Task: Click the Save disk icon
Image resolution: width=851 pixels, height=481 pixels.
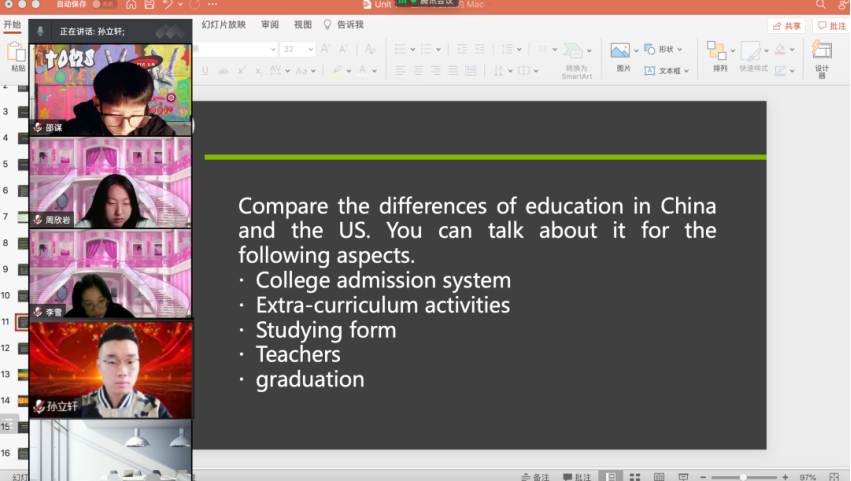Action: pos(150,5)
